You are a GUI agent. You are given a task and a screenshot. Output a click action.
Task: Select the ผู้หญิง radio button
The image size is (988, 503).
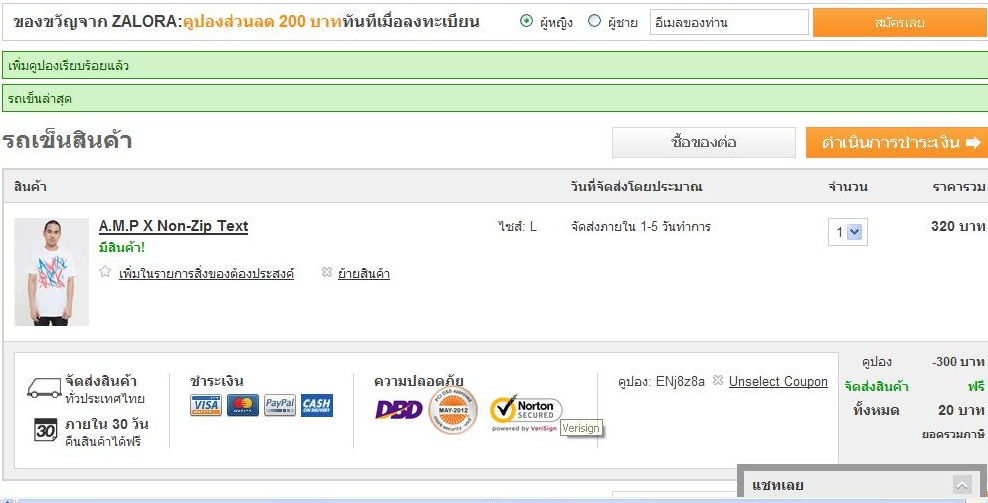526,21
